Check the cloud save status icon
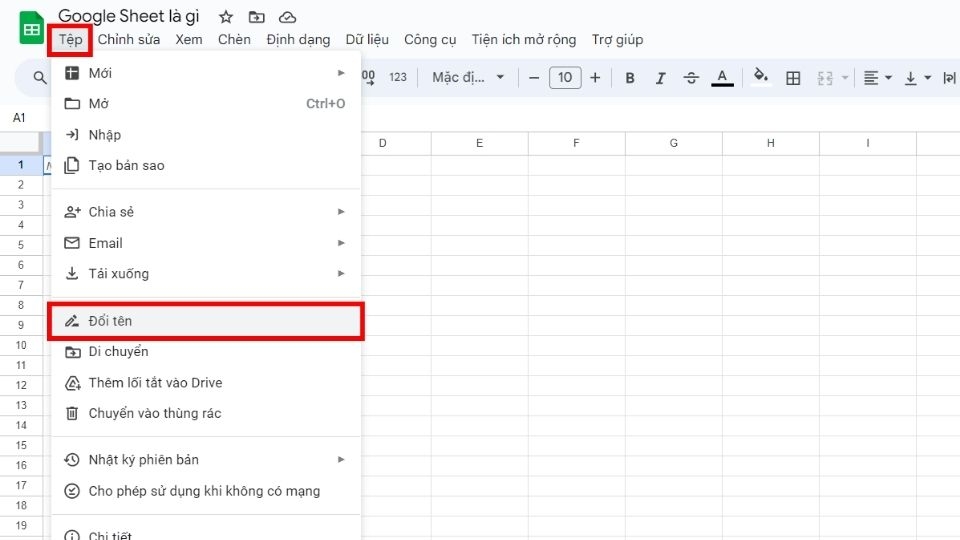960x540 pixels. tap(287, 17)
